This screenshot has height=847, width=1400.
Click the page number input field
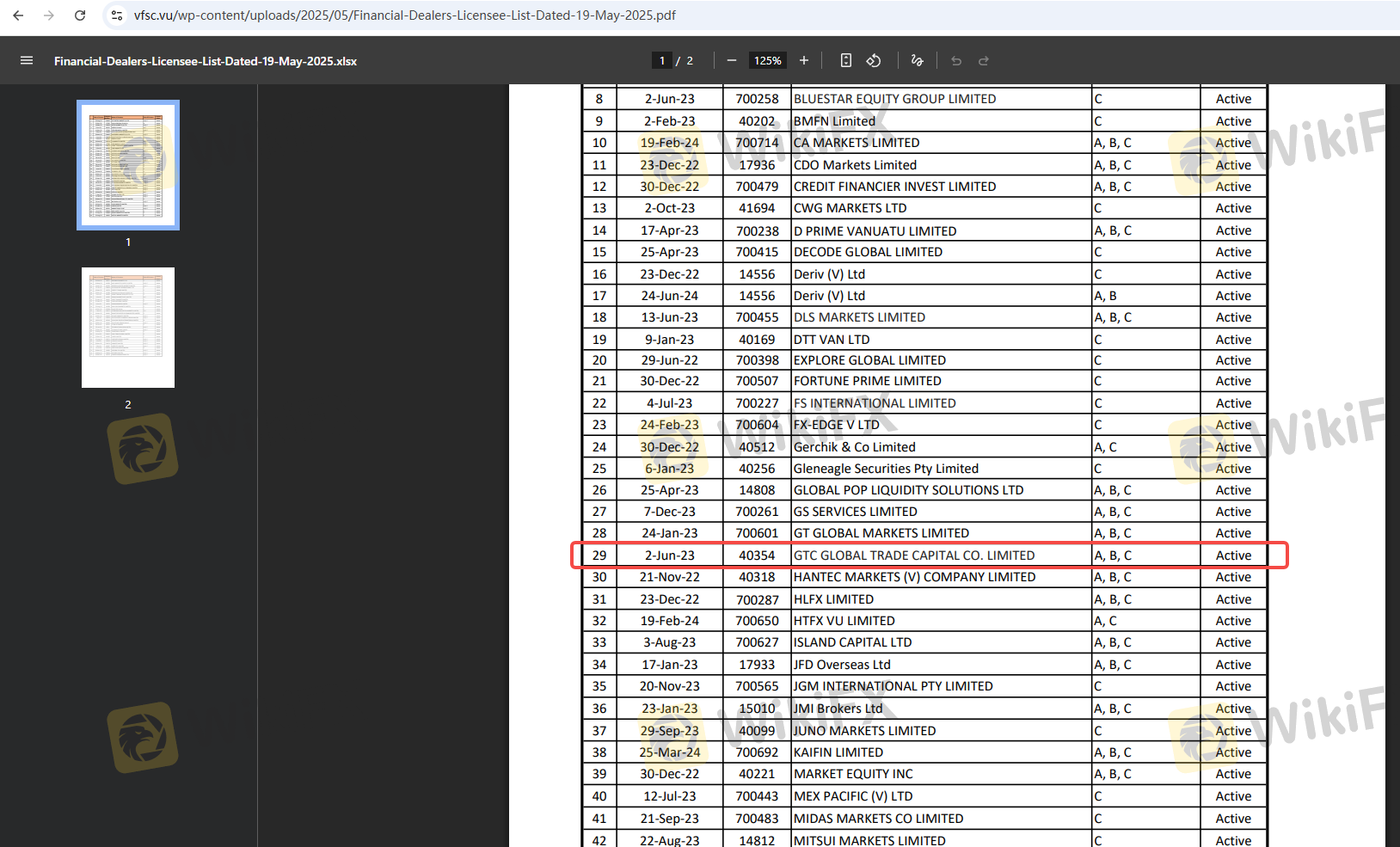click(661, 60)
